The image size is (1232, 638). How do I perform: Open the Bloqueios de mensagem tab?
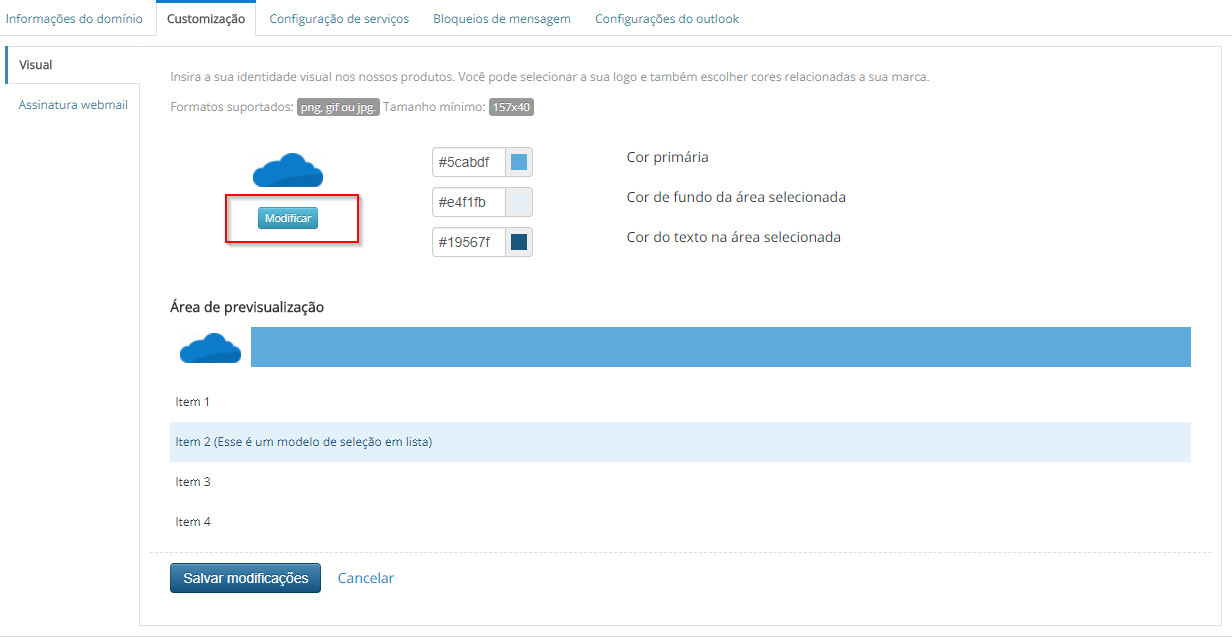point(502,19)
